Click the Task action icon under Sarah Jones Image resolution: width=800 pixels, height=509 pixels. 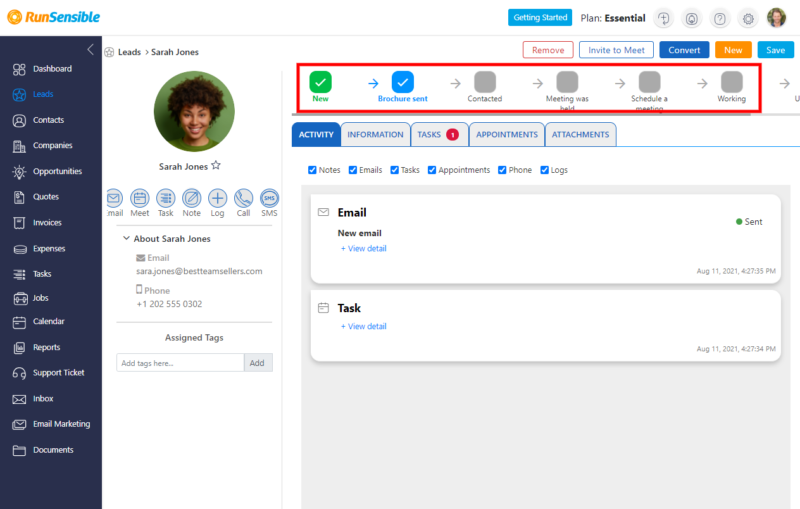166,198
